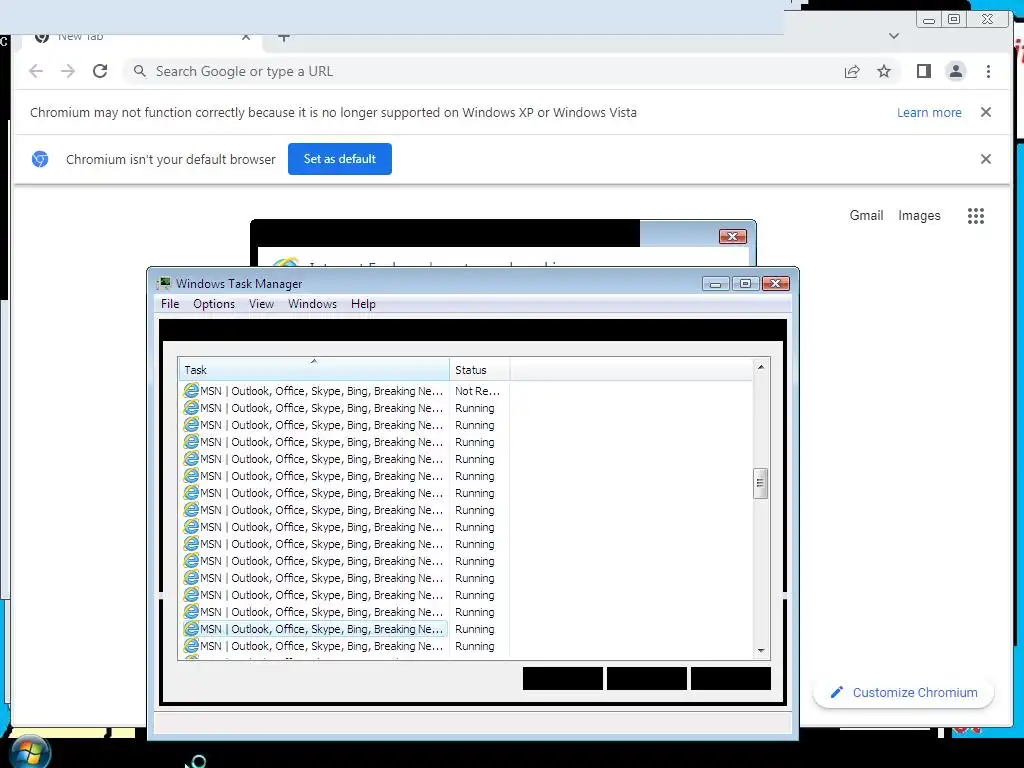The width and height of the screenshot is (1024, 768).
Task: Open Chromium's side panel icon
Action: tap(923, 71)
